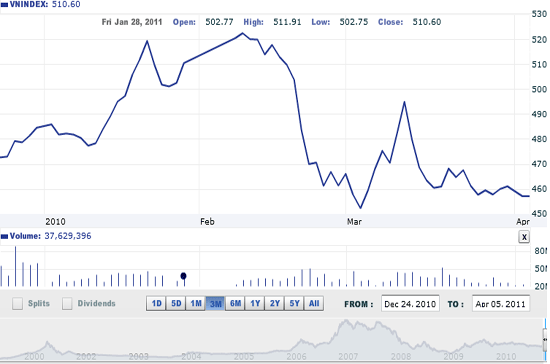Click 2004 on the overview timeline
This screenshot has height=364, width=550.
point(191,357)
